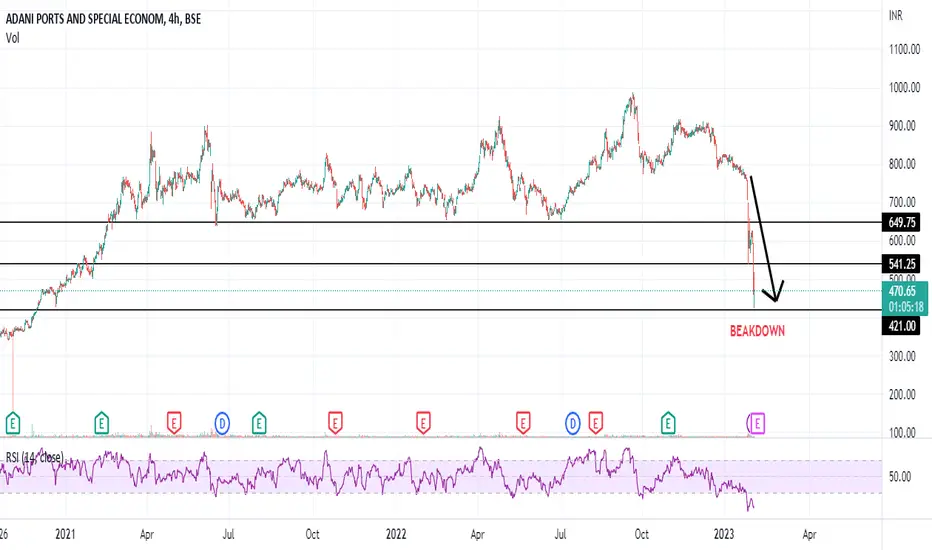Click the 900.00 price axis label
This screenshot has width=932, height=550.
pyautogui.click(x=902, y=126)
